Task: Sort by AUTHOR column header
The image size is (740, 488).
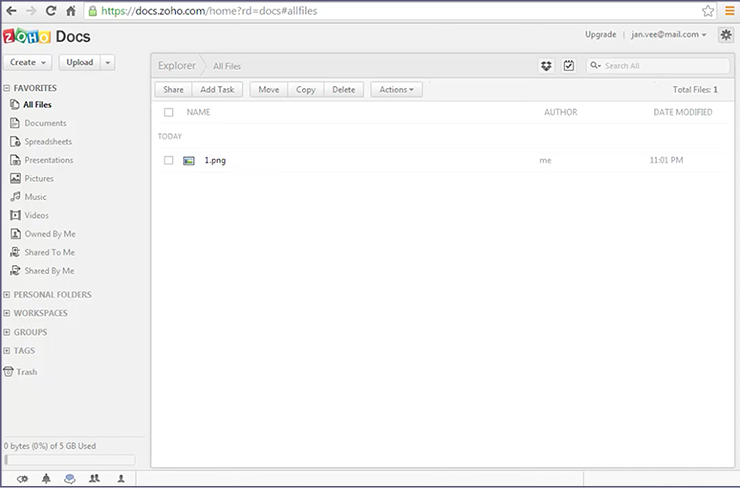Action: click(561, 112)
